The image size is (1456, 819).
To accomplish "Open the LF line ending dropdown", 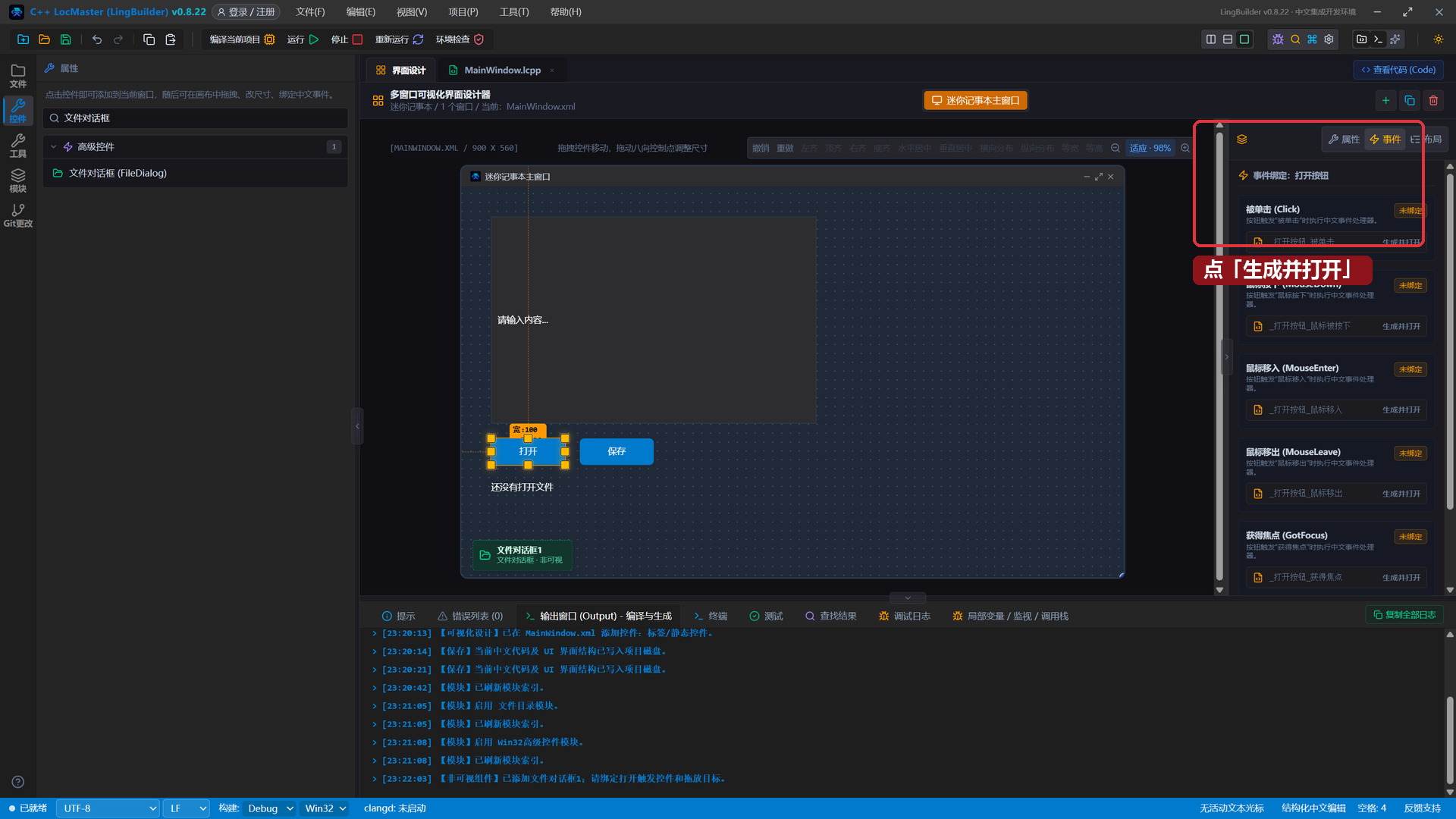I will 187,808.
